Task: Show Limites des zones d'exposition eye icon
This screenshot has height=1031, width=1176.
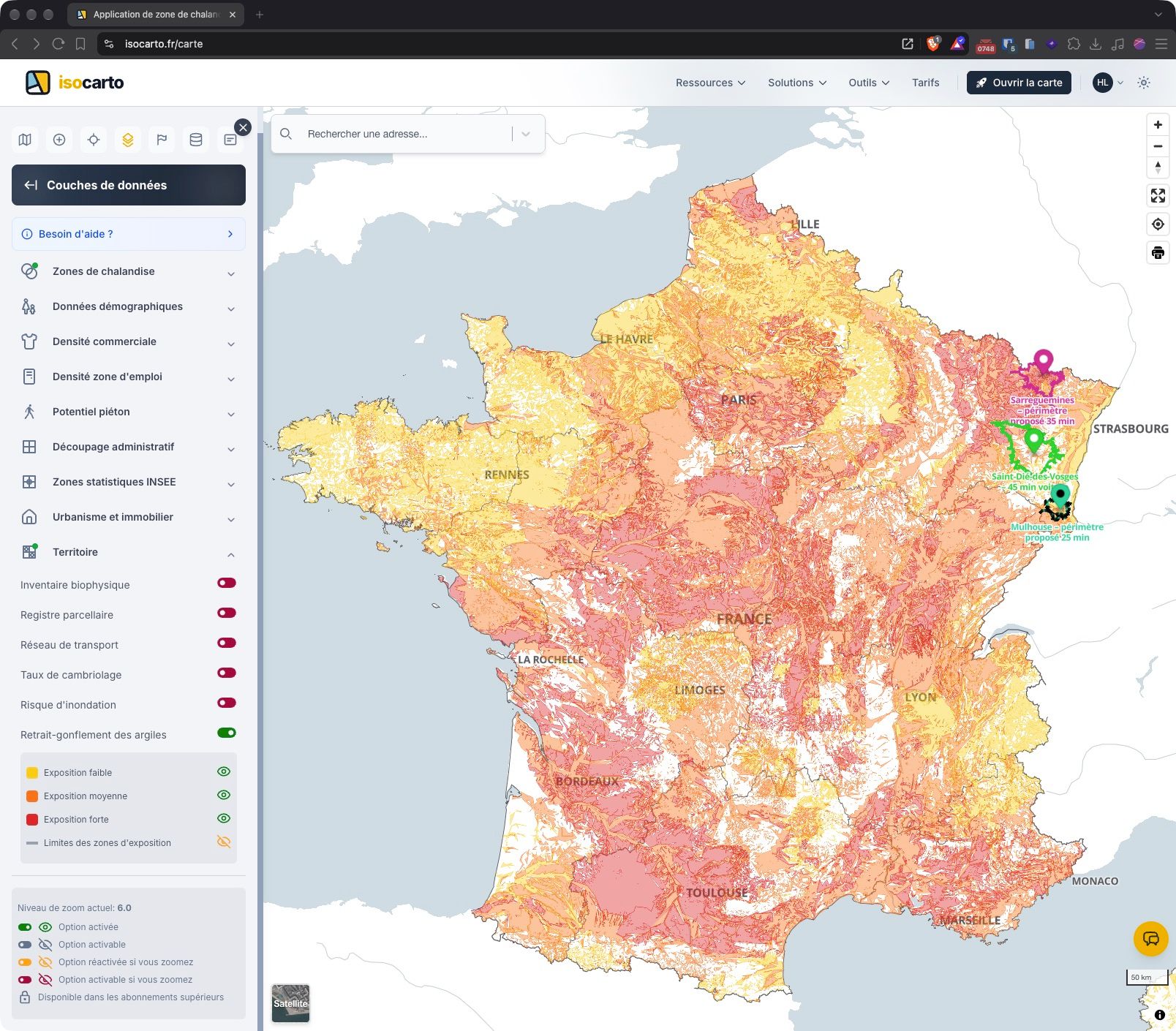Action: (x=224, y=842)
